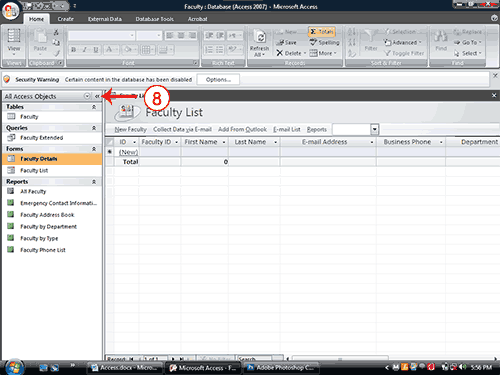Select the Emergency Contact Information report
The height and width of the screenshot is (375, 500).
coord(52,203)
